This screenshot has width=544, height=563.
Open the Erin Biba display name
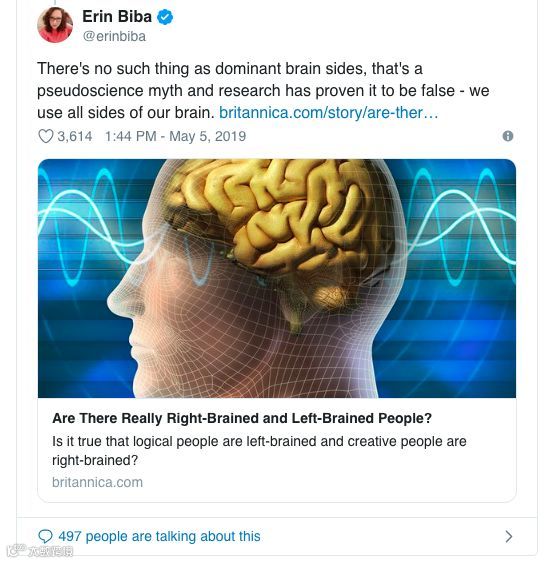pyautogui.click(x=117, y=17)
